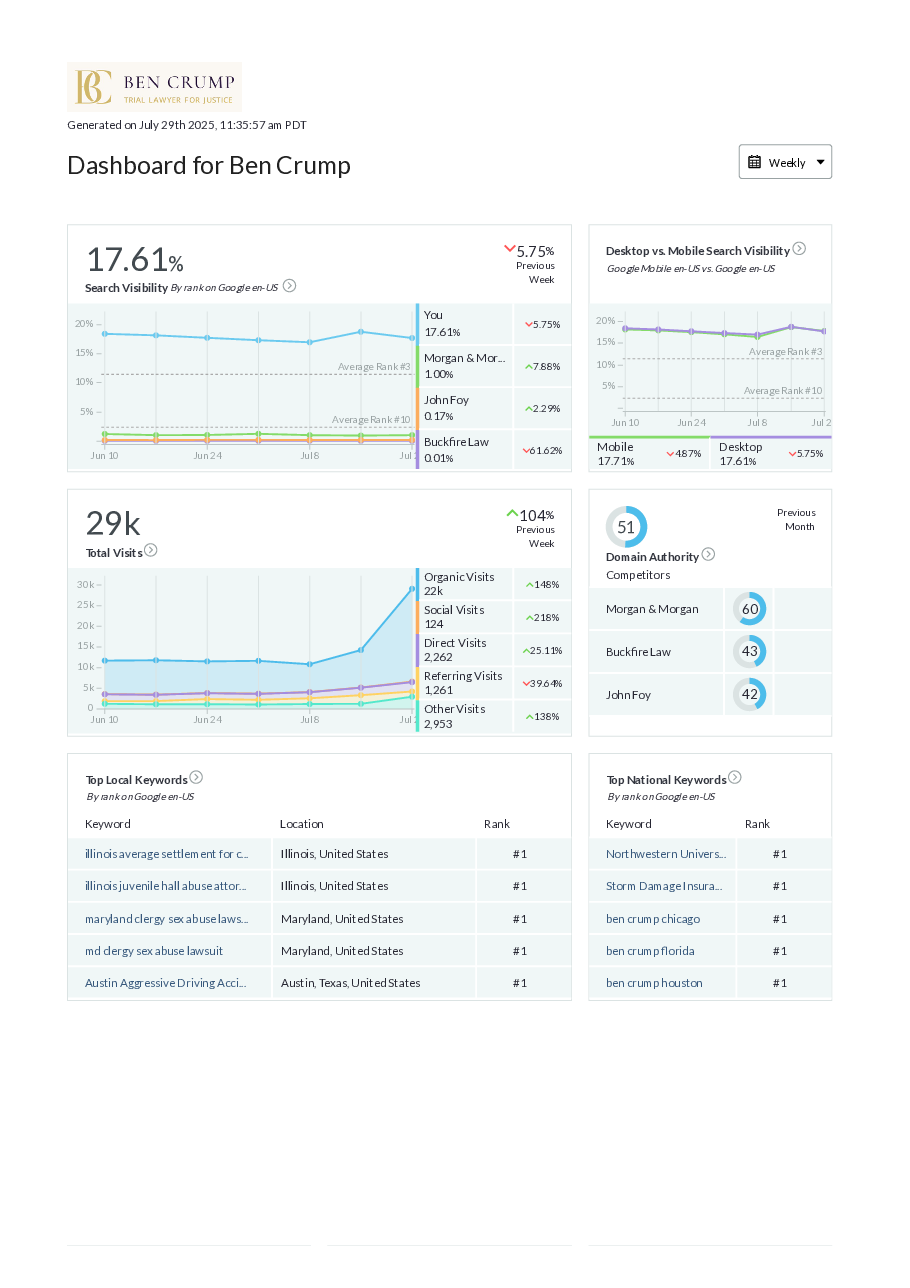Image resolution: width=910 pixels, height=1288 pixels.
Task: Click the Buckfire Law color bar in legend
Action: (418, 450)
